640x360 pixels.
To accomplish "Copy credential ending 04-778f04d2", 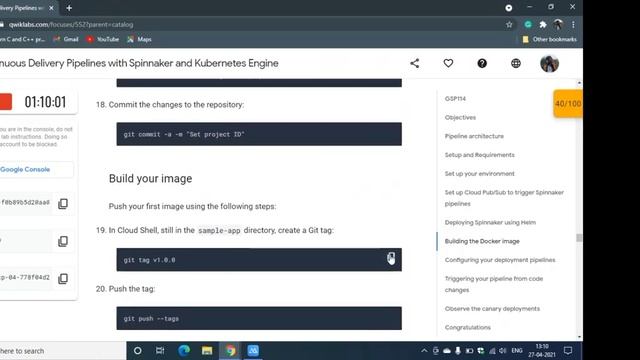I will (63, 278).
